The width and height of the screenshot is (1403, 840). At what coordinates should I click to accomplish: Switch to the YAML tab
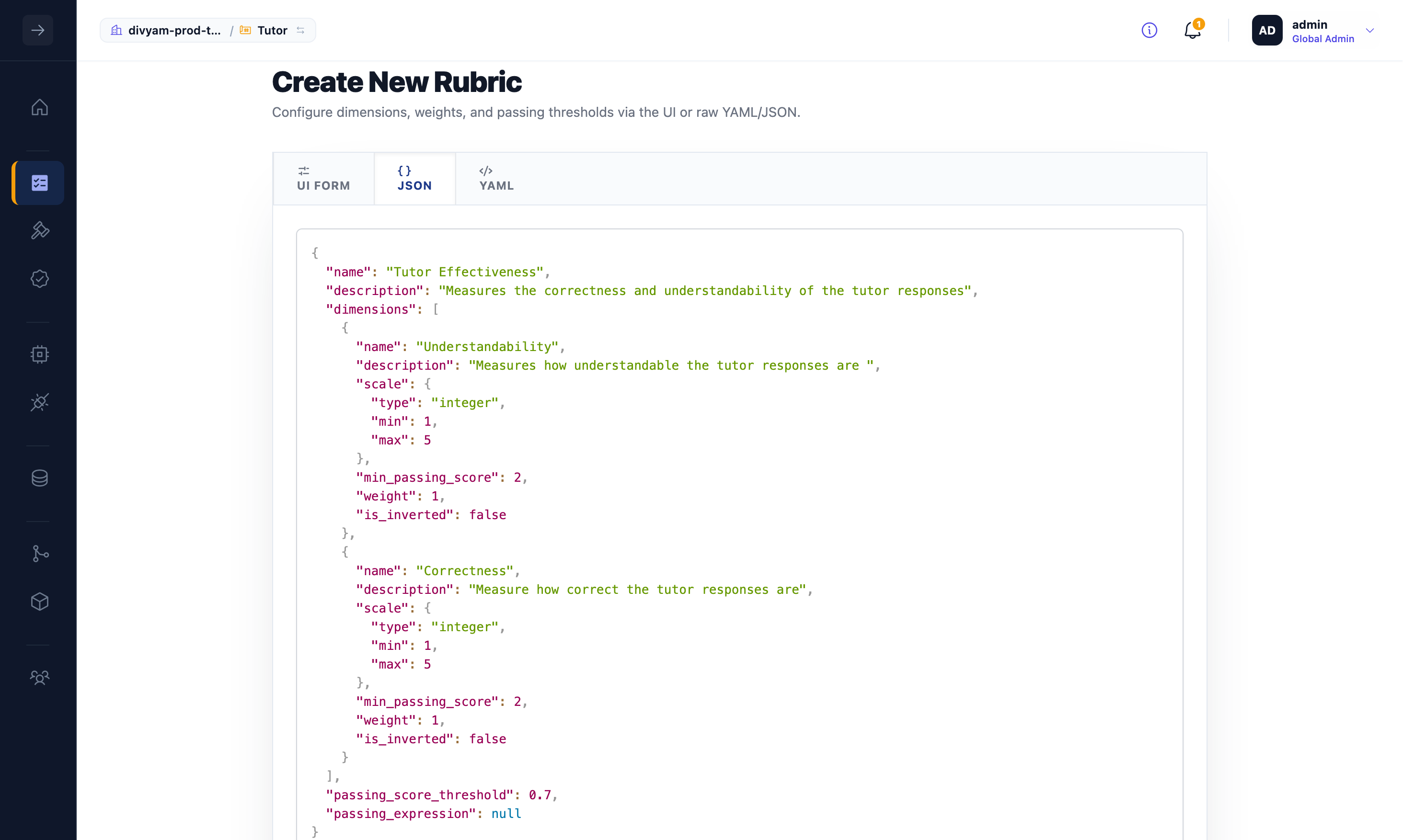pyautogui.click(x=496, y=179)
